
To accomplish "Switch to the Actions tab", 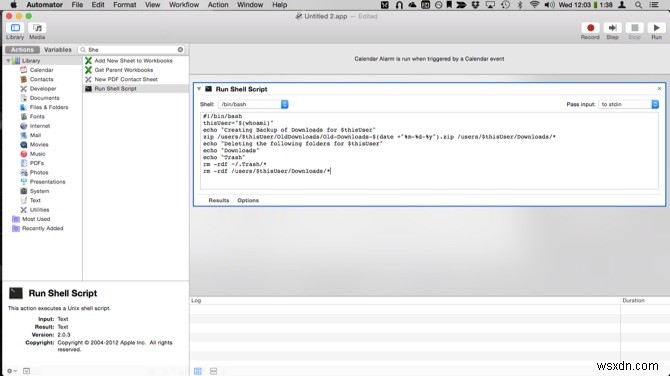I will click(x=22, y=50).
